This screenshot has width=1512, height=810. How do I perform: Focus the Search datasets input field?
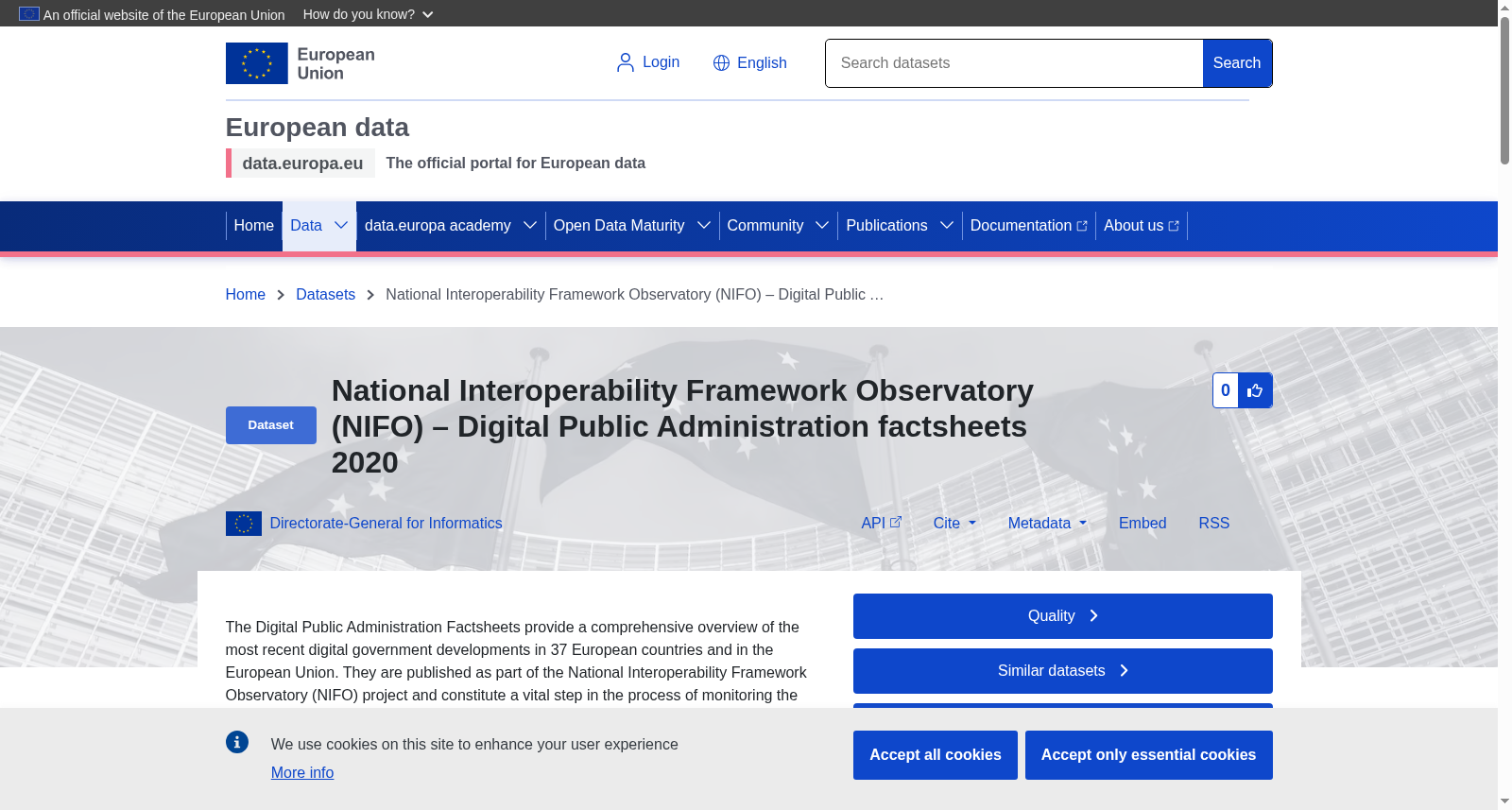1014,63
